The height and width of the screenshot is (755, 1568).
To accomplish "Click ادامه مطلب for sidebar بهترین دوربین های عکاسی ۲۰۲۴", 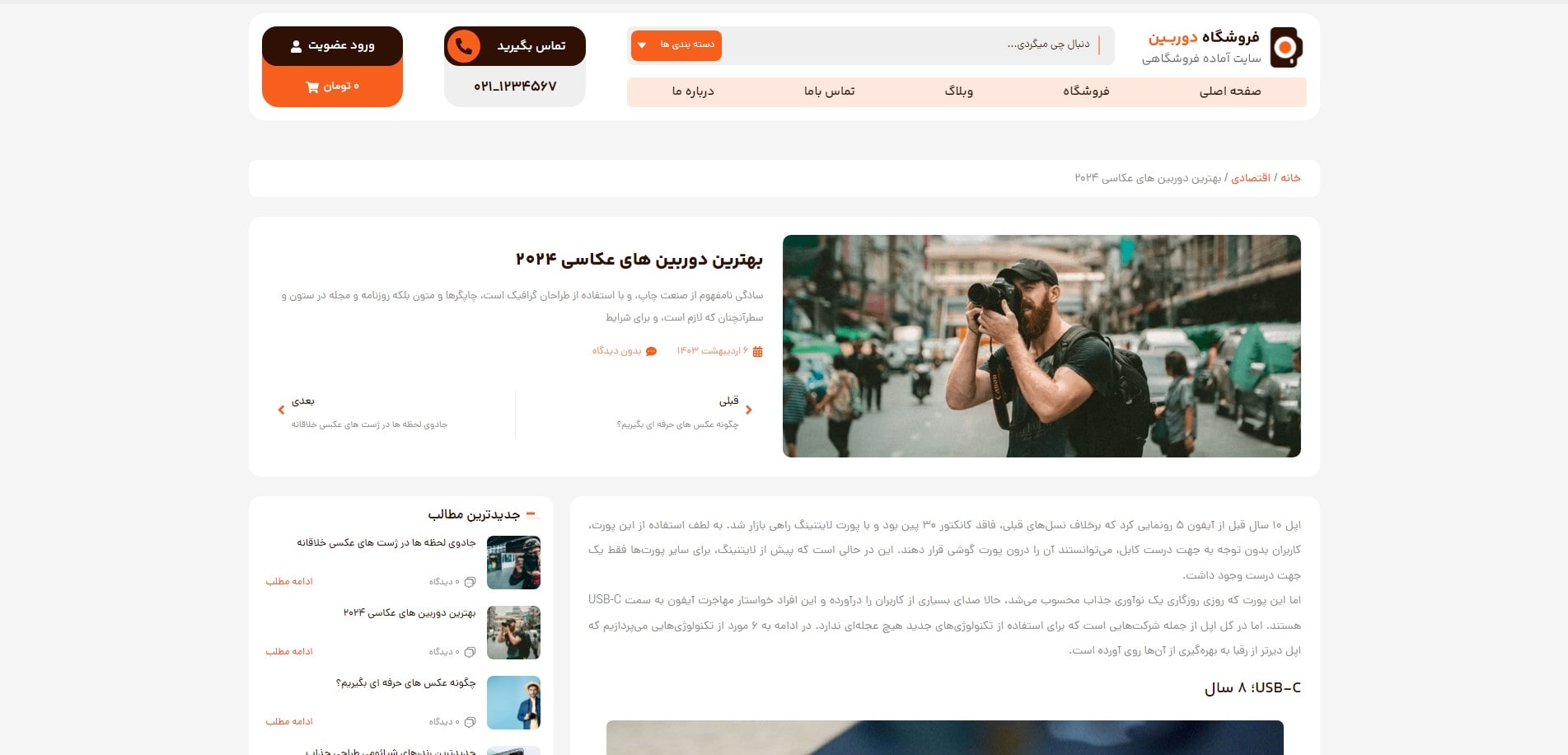I will tap(289, 652).
